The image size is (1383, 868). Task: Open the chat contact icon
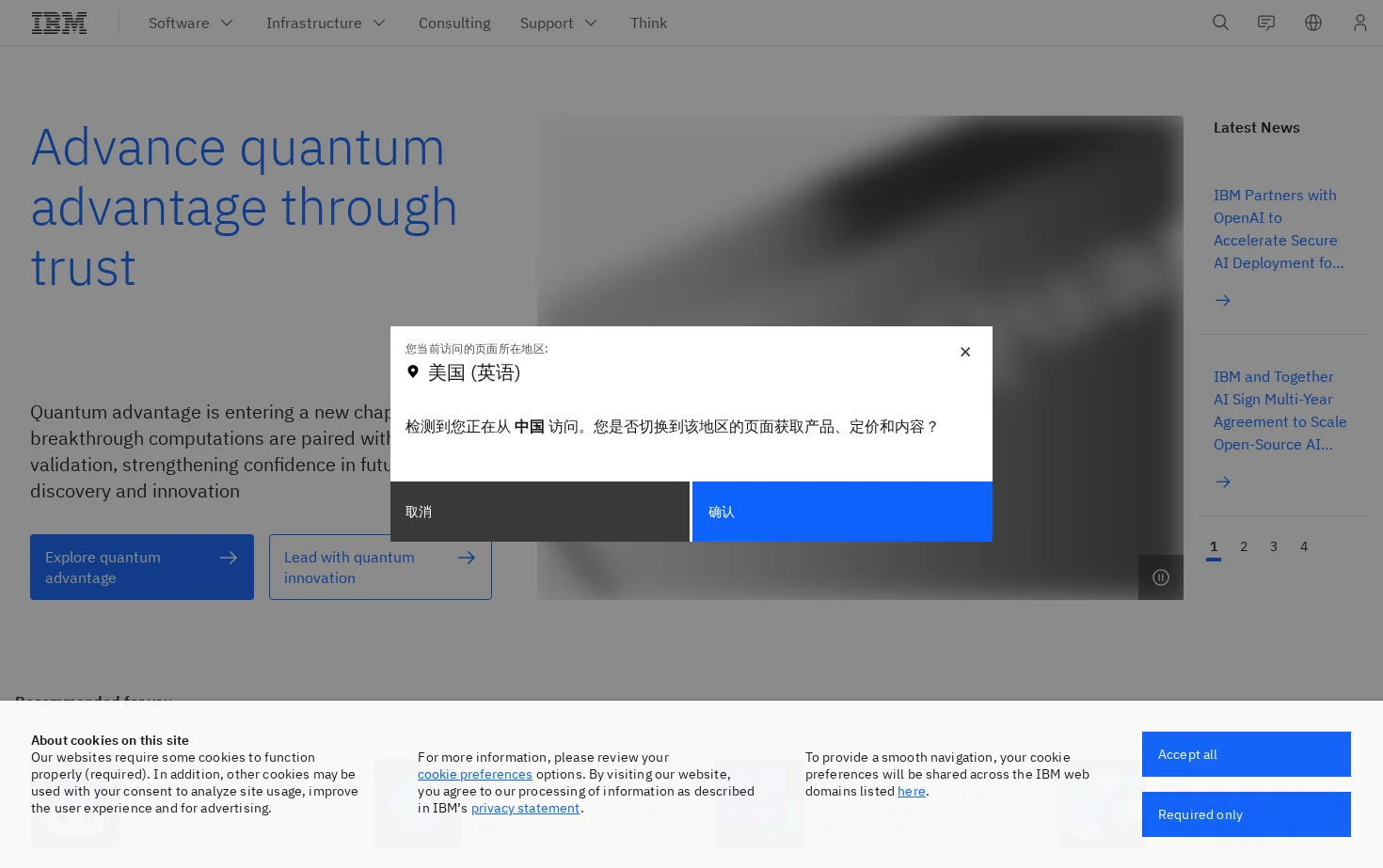[1266, 23]
